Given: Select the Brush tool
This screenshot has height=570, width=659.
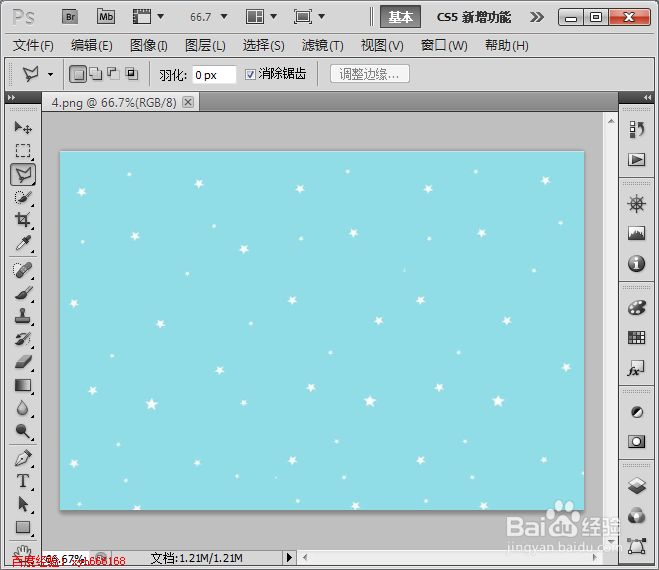Looking at the screenshot, I should pos(23,293).
